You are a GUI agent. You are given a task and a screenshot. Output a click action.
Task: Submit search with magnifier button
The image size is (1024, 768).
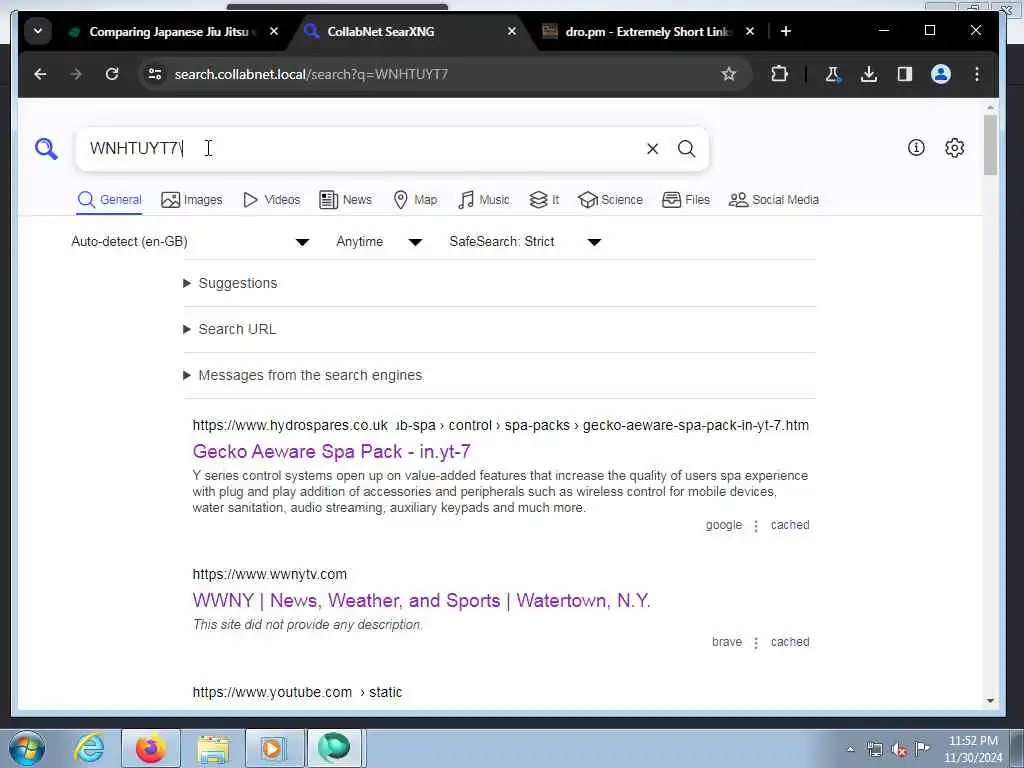pyautogui.click(x=686, y=149)
